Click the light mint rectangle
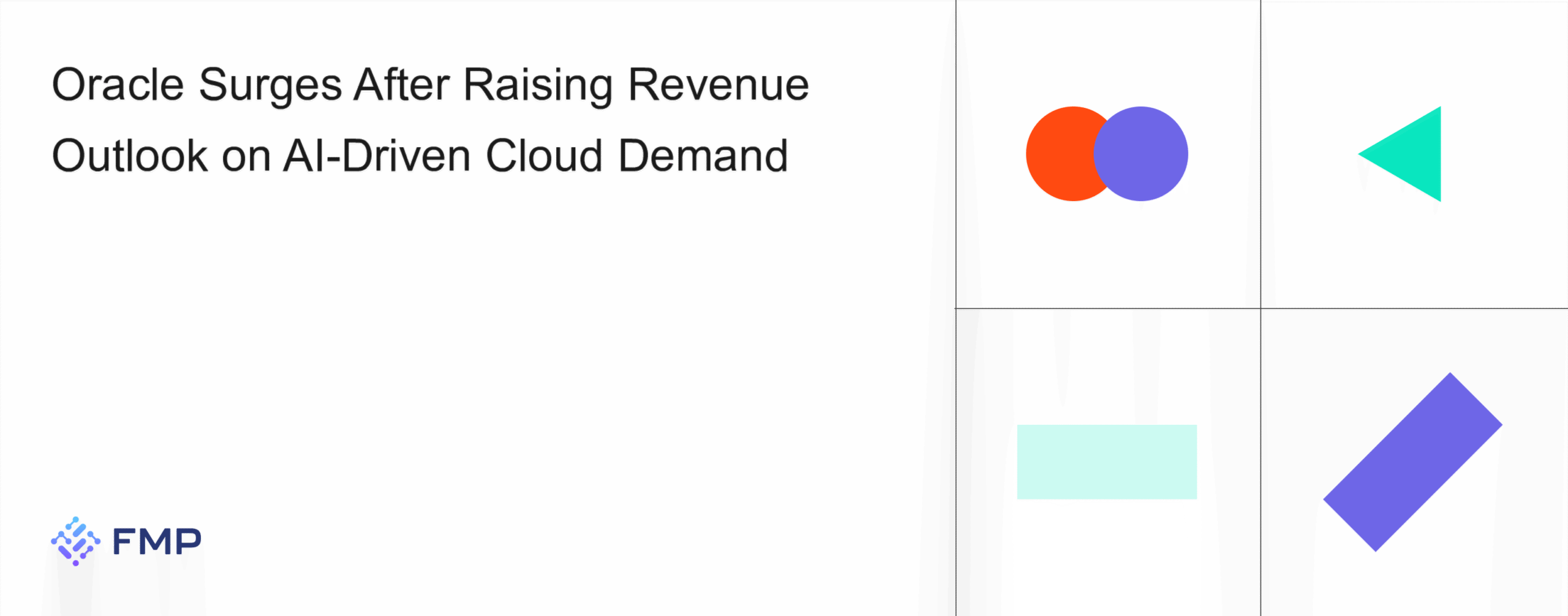This screenshot has width=1568, height=616. click(1107, 462)
